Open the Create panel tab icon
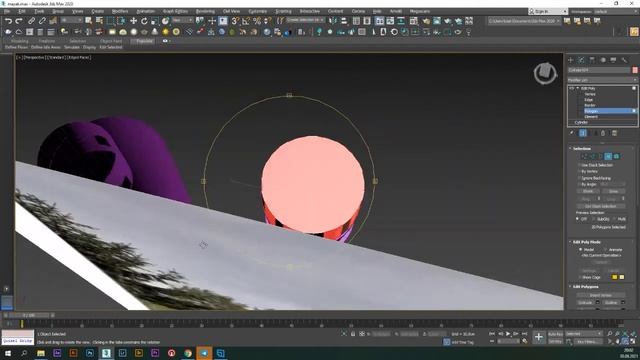The image size is (640, 360). 571,60
